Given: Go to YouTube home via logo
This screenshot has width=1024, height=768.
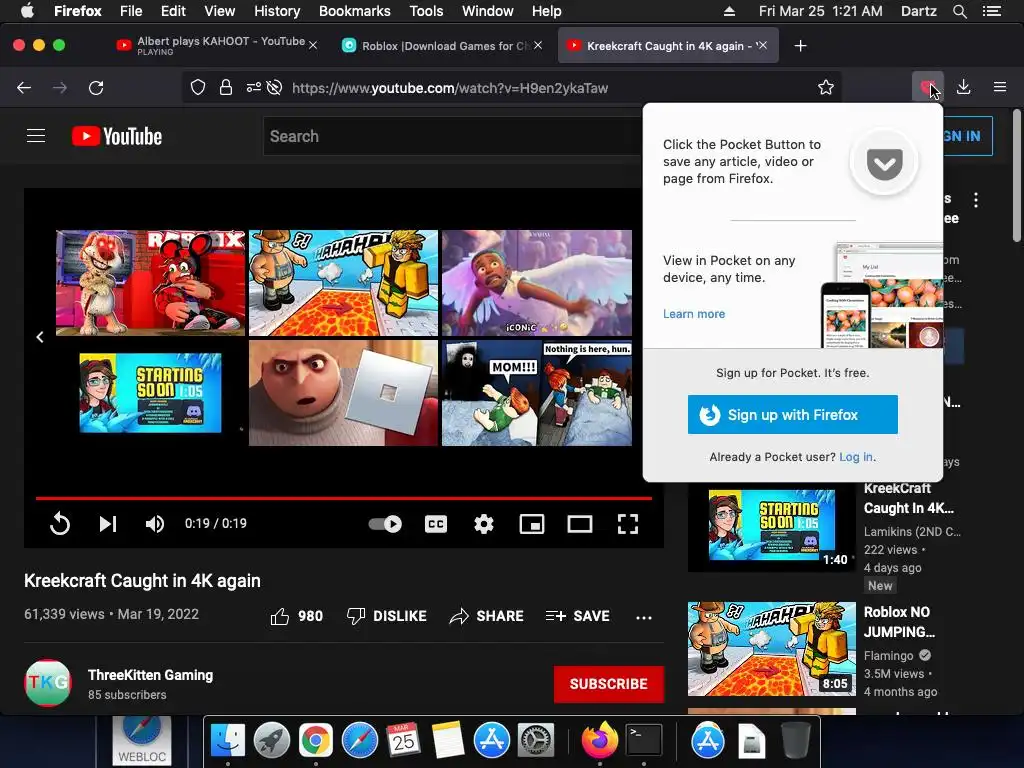Looking at the screenshot, I should click(x=117, y=136).
